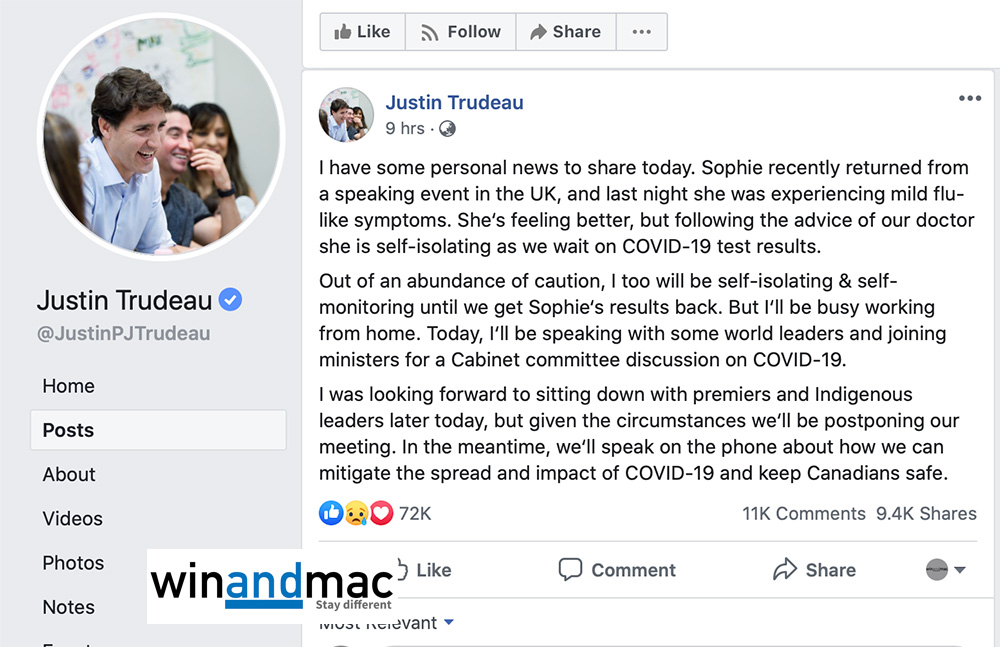Like the Justin Trudeau page

[x=361, y=32]
